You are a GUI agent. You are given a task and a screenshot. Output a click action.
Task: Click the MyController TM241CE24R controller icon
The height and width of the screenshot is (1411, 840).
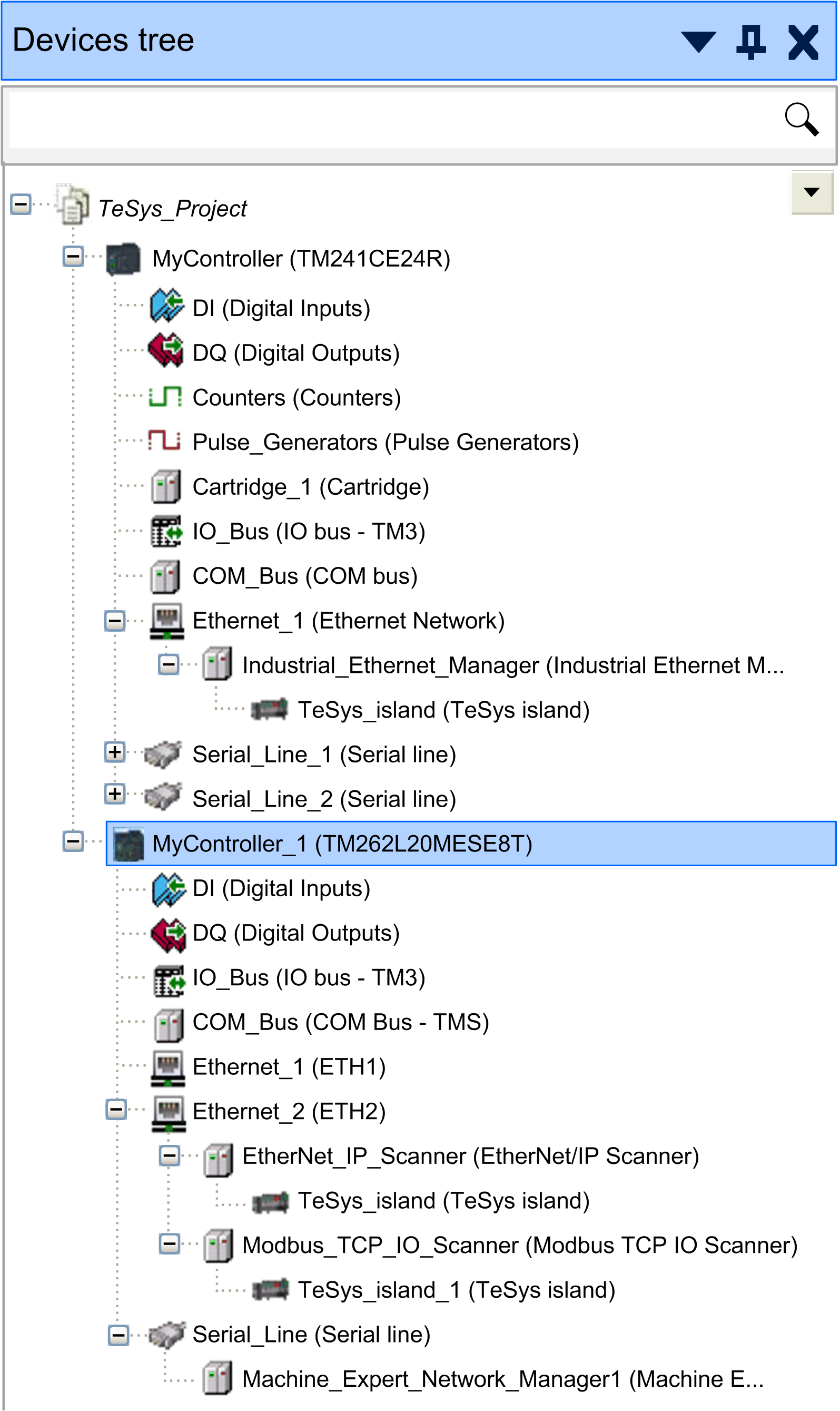(x=123, y=259)
